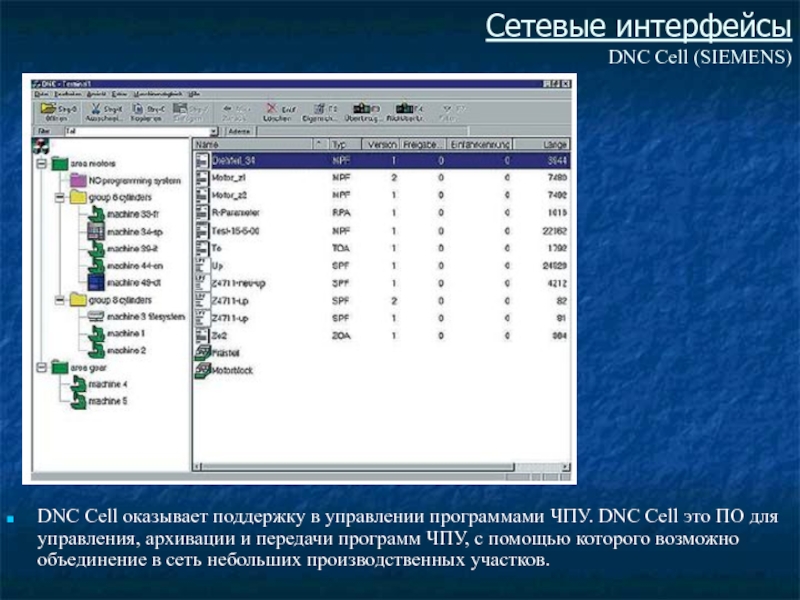The image size is (800, 600).
Task: Select the Test-15-6-00 file name
Action: [235, 231]
